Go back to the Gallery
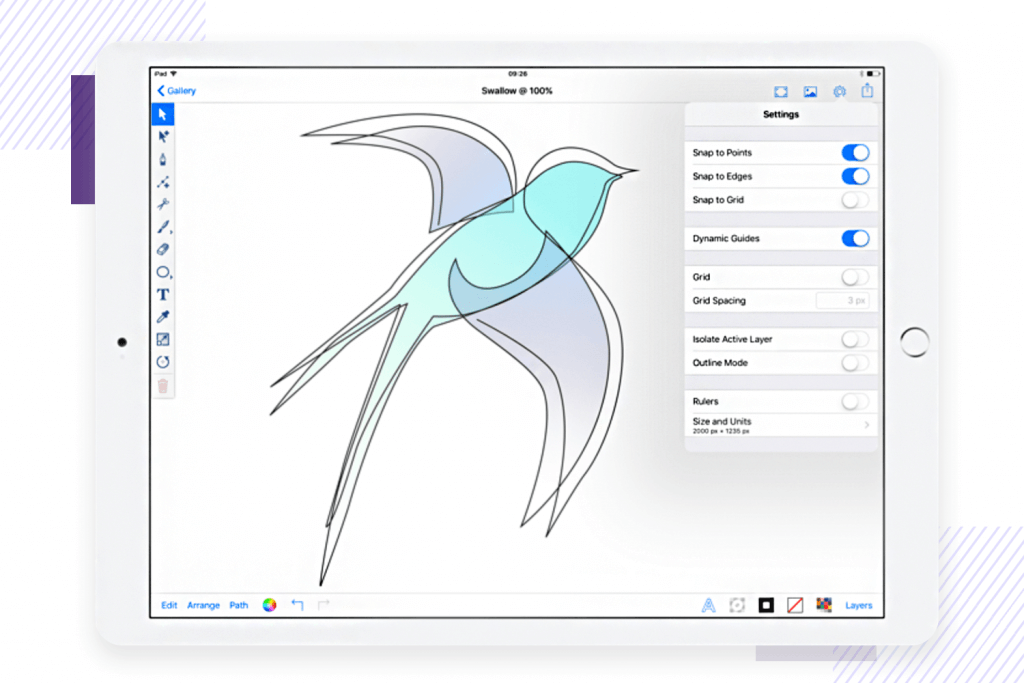The image size is (1024, 683). [x=177, y=91]
